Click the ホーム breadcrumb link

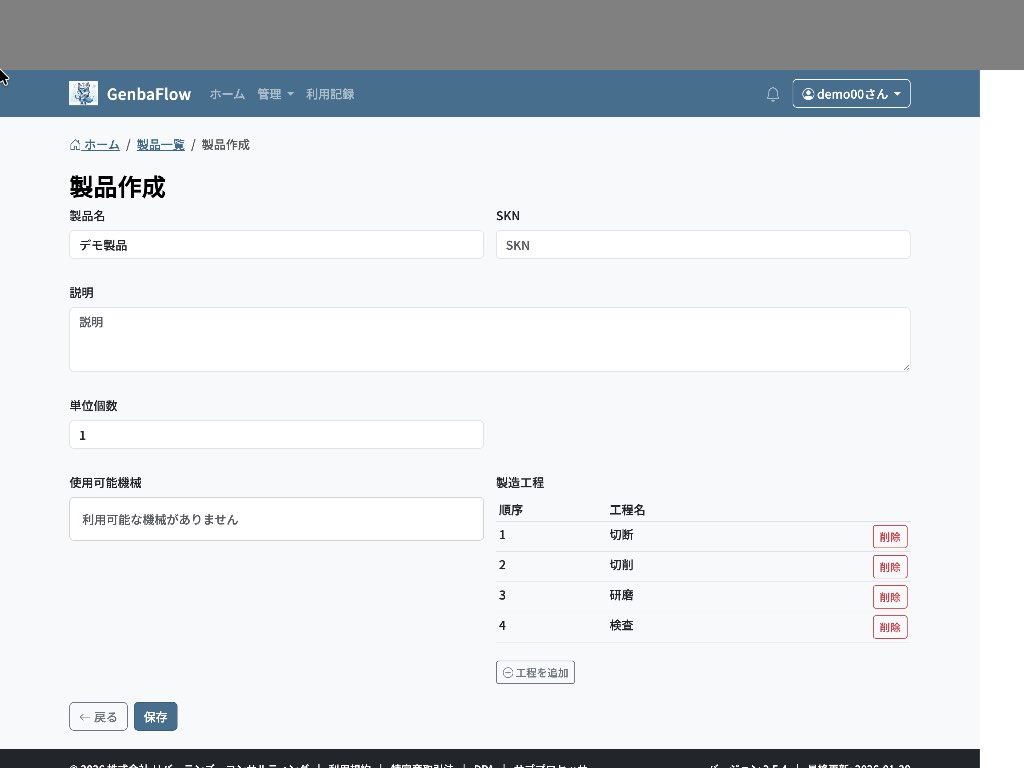95,145
